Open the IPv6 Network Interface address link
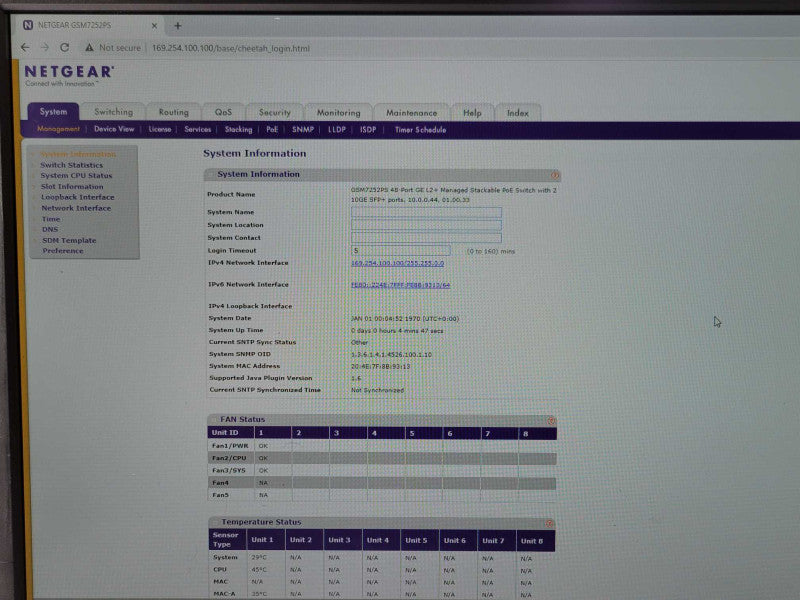The width and height of the screenshot is (800, 600). (401, 285)
